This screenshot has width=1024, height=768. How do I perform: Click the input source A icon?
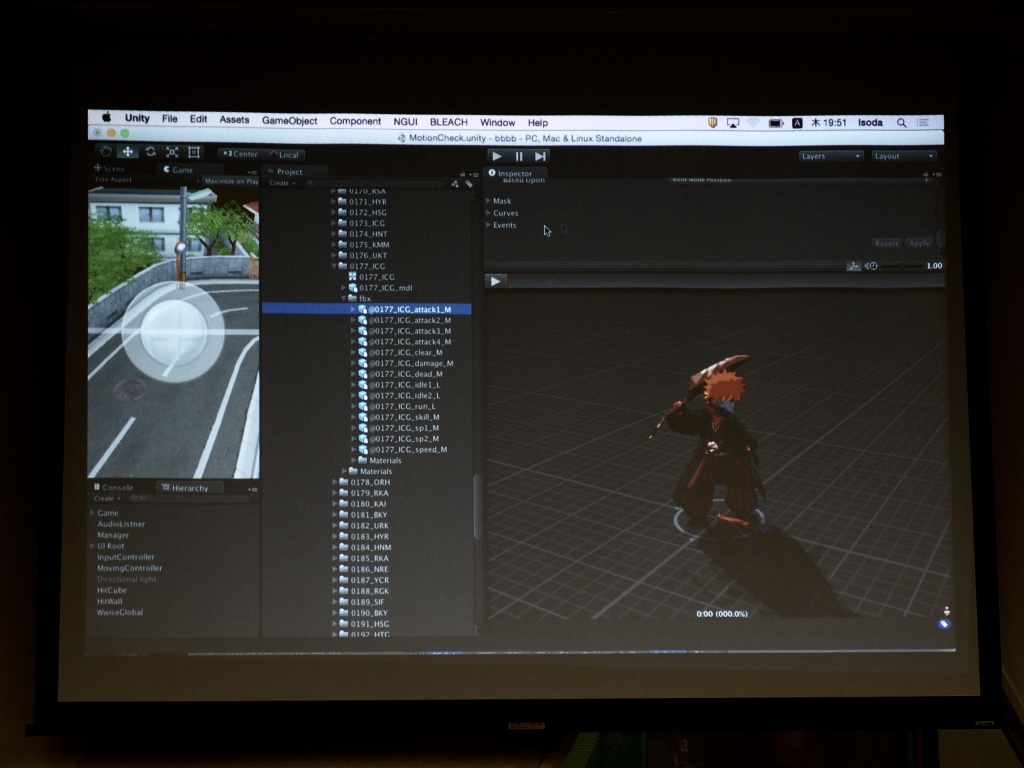click(x=797, y=123)
